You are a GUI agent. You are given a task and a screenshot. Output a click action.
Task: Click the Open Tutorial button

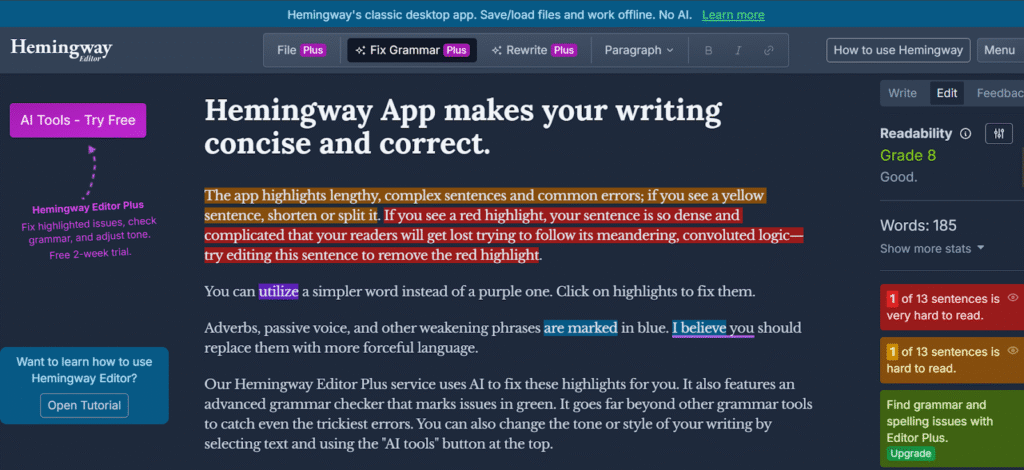(84, 405)
